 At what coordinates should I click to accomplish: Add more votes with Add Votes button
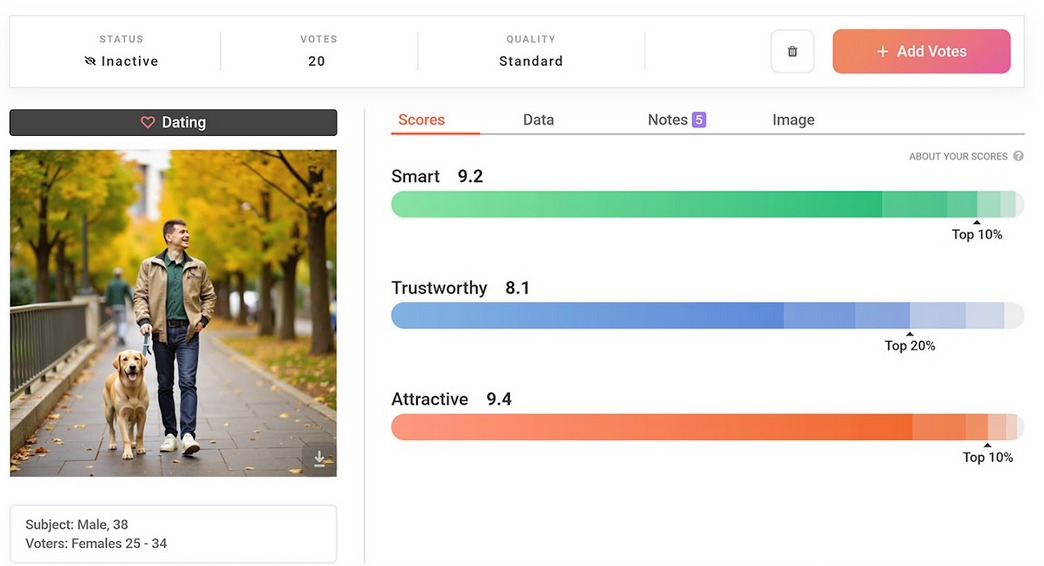click(x=921, y=51)
